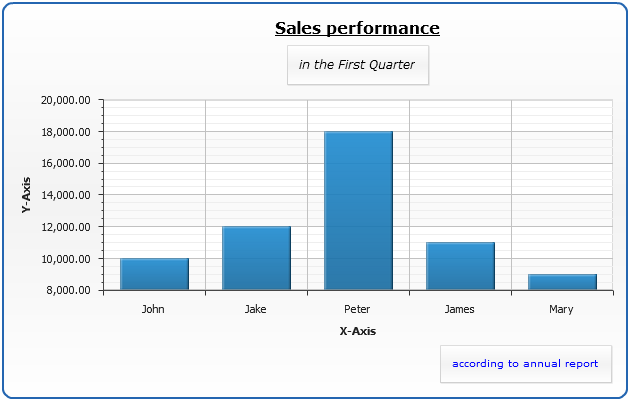Select John's blue bar in the chart
This screenshot has width=630, height=401.
coord(154,275)
